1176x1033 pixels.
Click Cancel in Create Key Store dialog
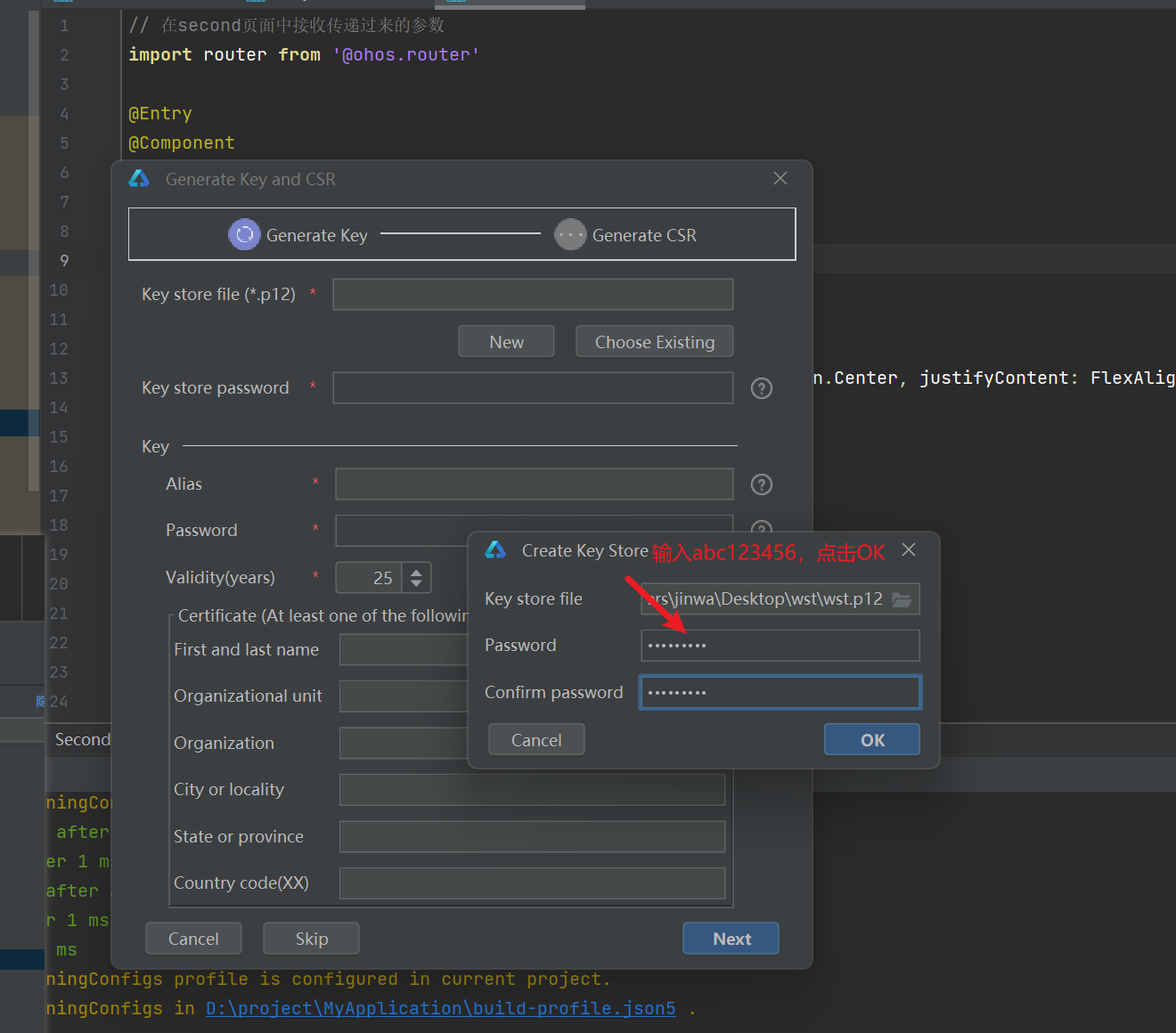coord(536,739)
